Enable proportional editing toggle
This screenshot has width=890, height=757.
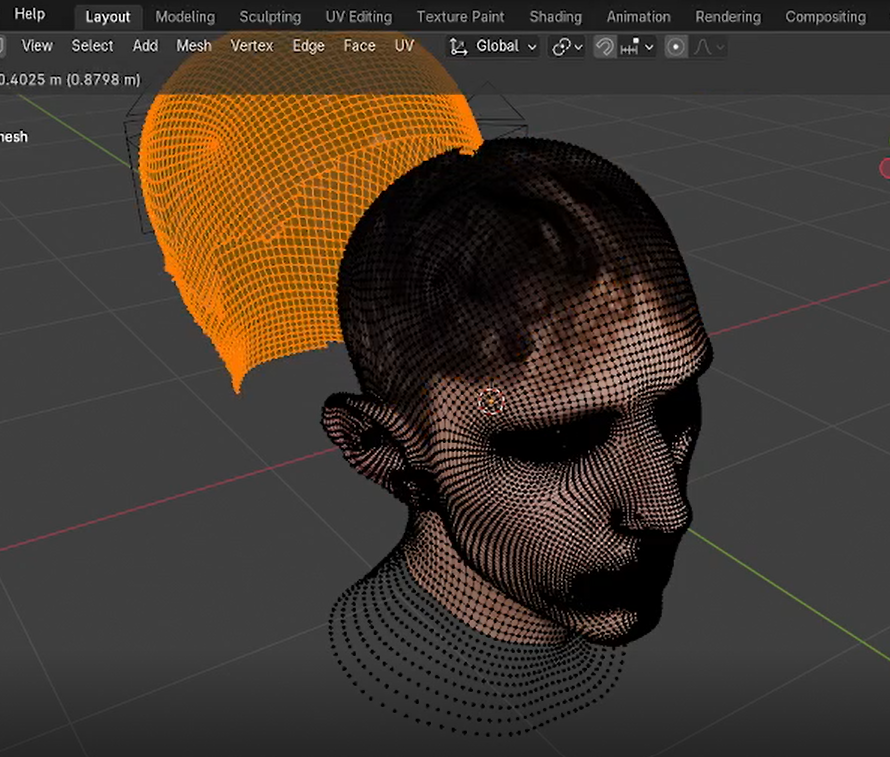pyautogui.click(x=677, y=46)
